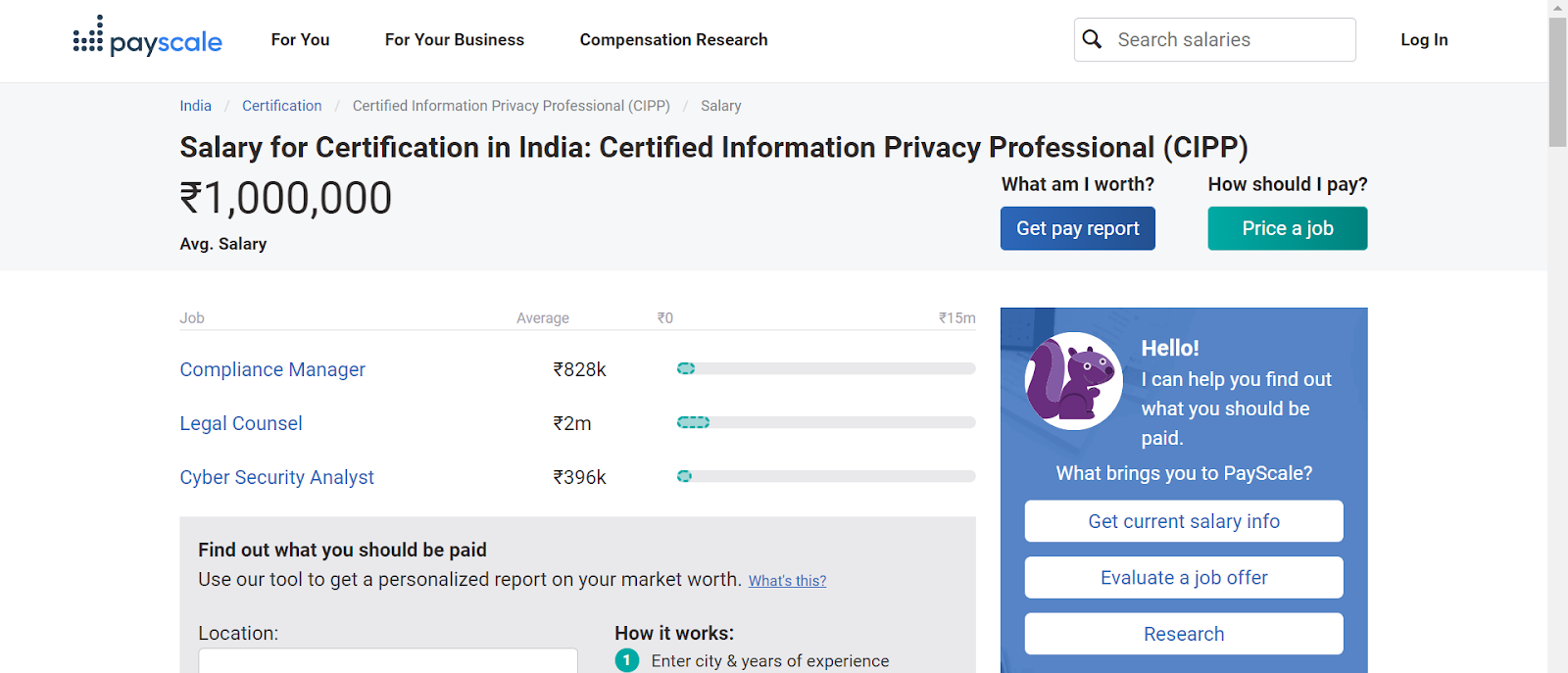Open the Compensation Research menu
Image resolution: width=1568 pixels, height=673 pixels.
[x=673, y=40]
